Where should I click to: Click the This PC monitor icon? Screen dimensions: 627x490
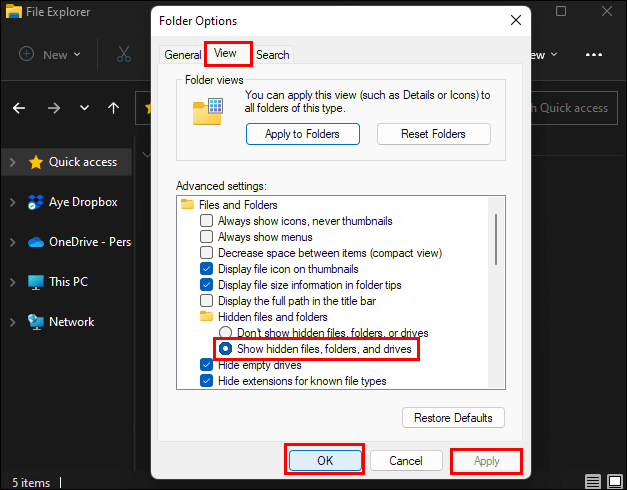(36, 282)
